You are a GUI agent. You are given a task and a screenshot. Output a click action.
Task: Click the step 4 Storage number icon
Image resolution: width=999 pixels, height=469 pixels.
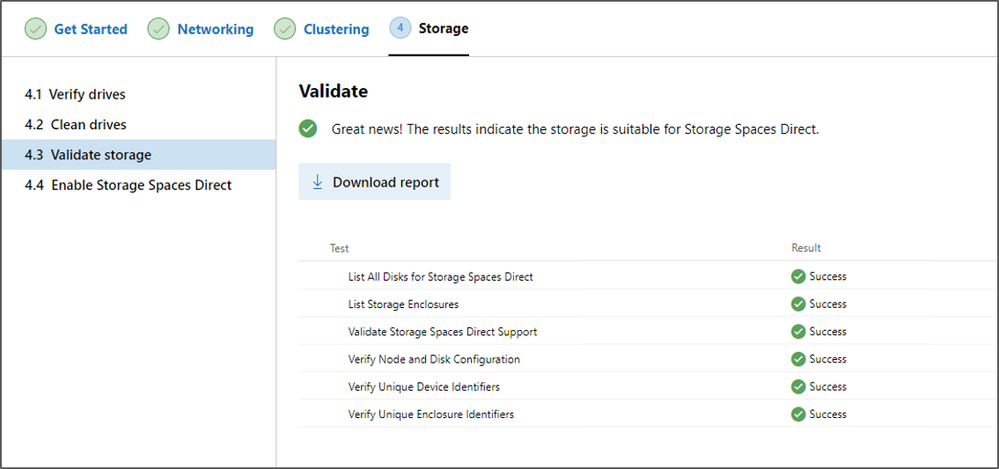pyautogui.click(x=400, y=29)
